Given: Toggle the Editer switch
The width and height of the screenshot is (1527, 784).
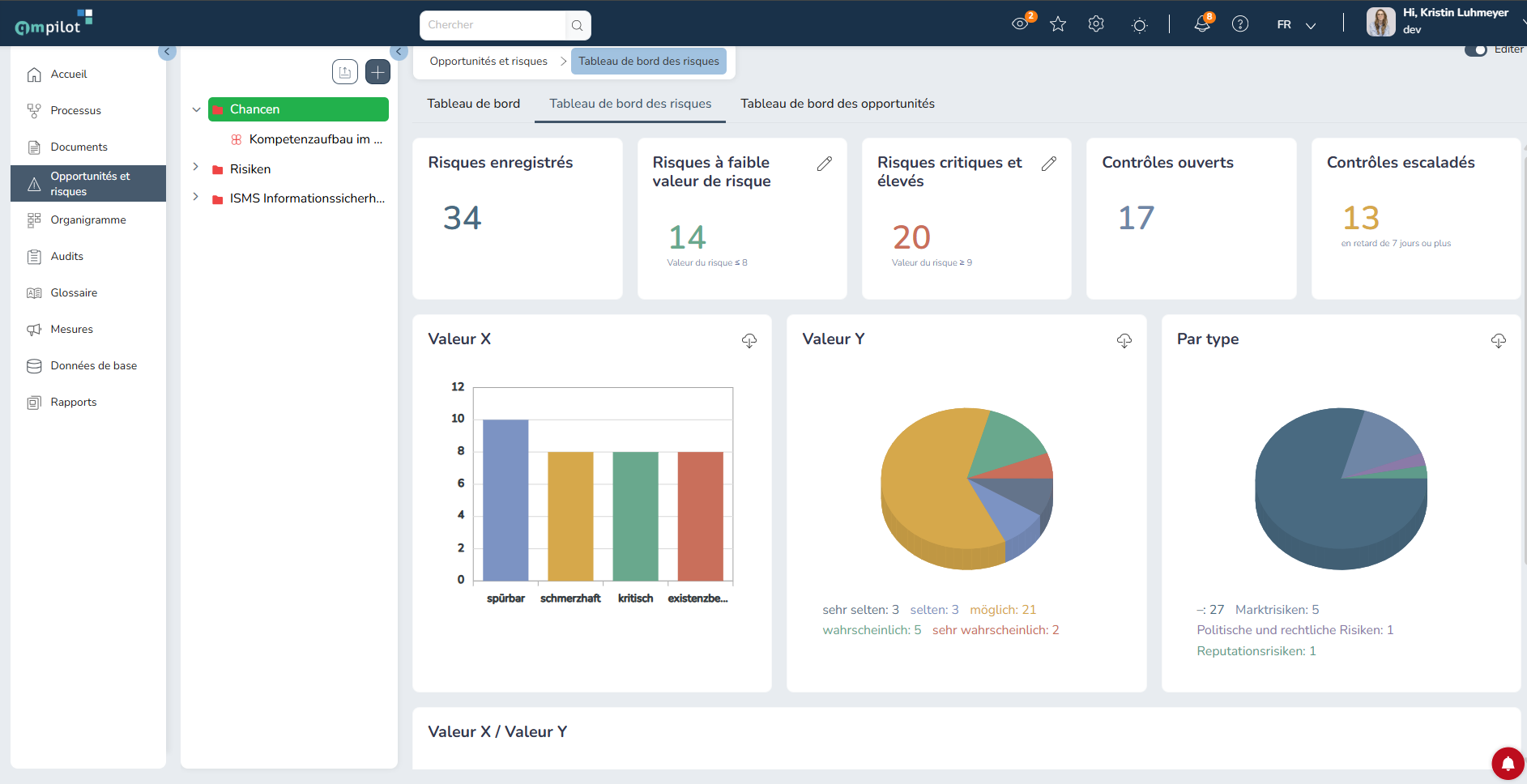Looking at the screenshot, I should click(1476, 50).
